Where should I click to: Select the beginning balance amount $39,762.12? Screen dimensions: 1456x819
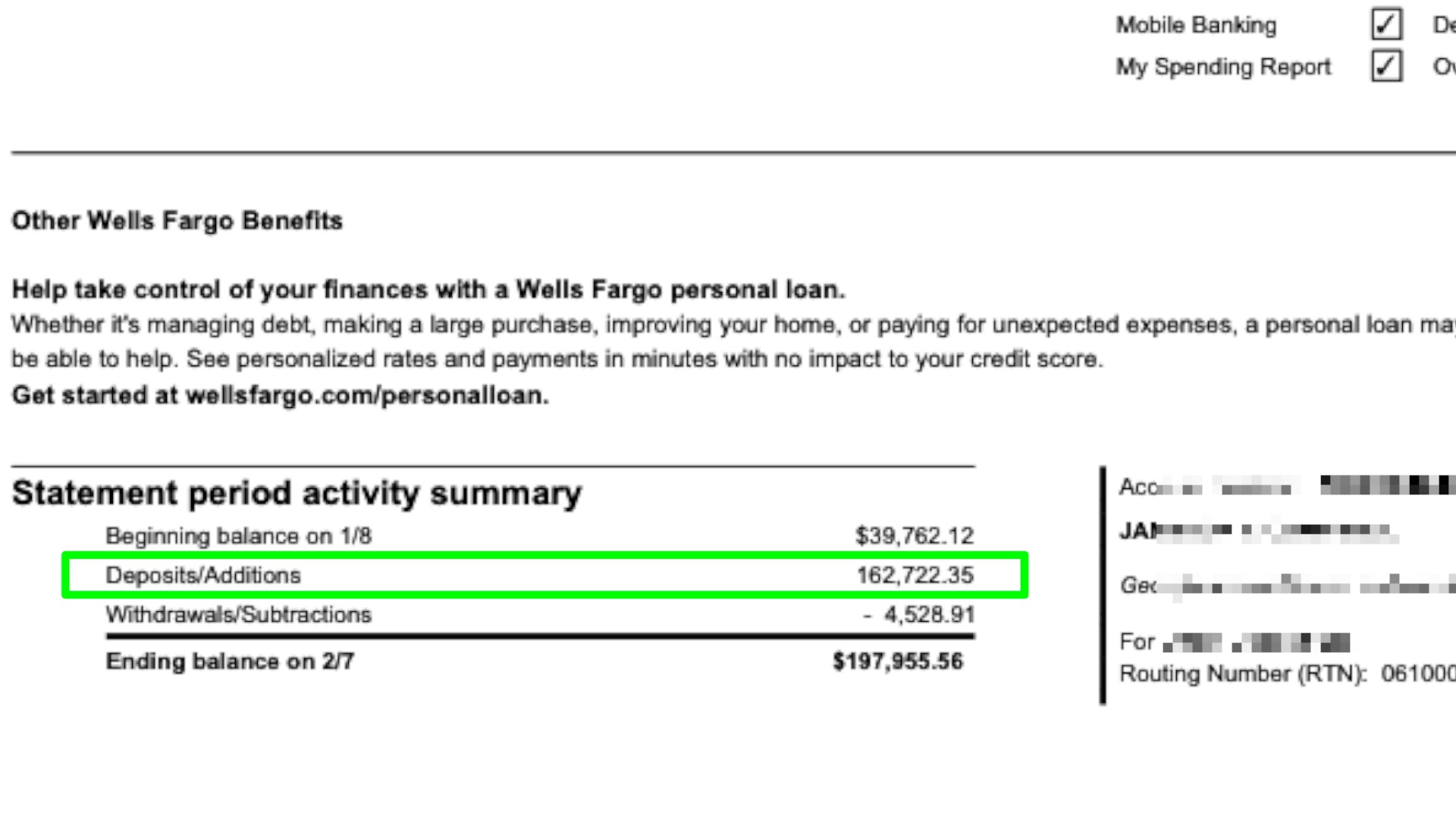point(914,536)
